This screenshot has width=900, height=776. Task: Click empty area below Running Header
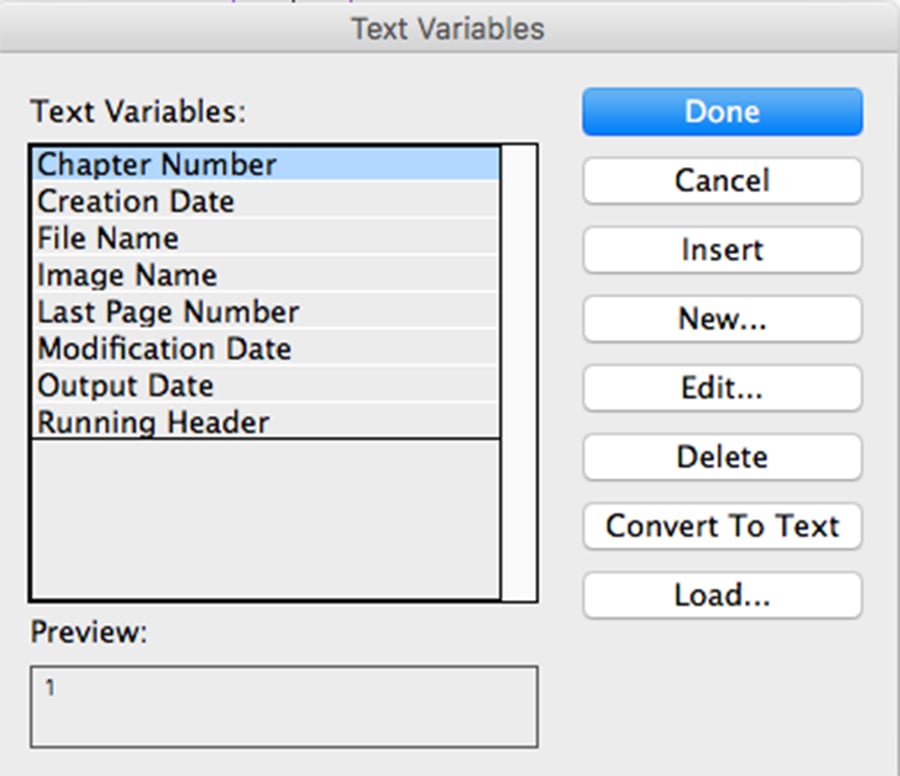[265, 518]
